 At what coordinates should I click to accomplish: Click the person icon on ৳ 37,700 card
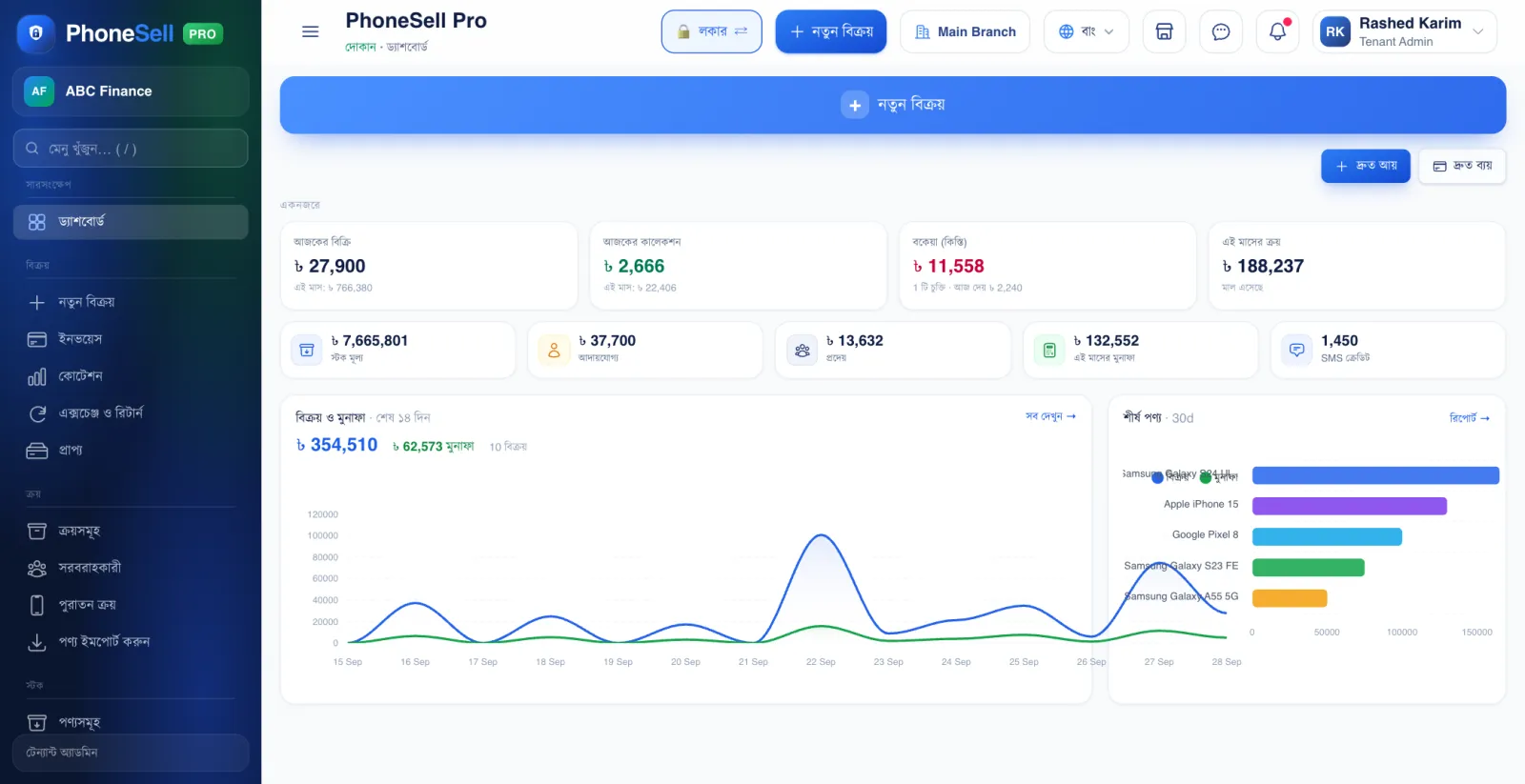pos(554,350)
